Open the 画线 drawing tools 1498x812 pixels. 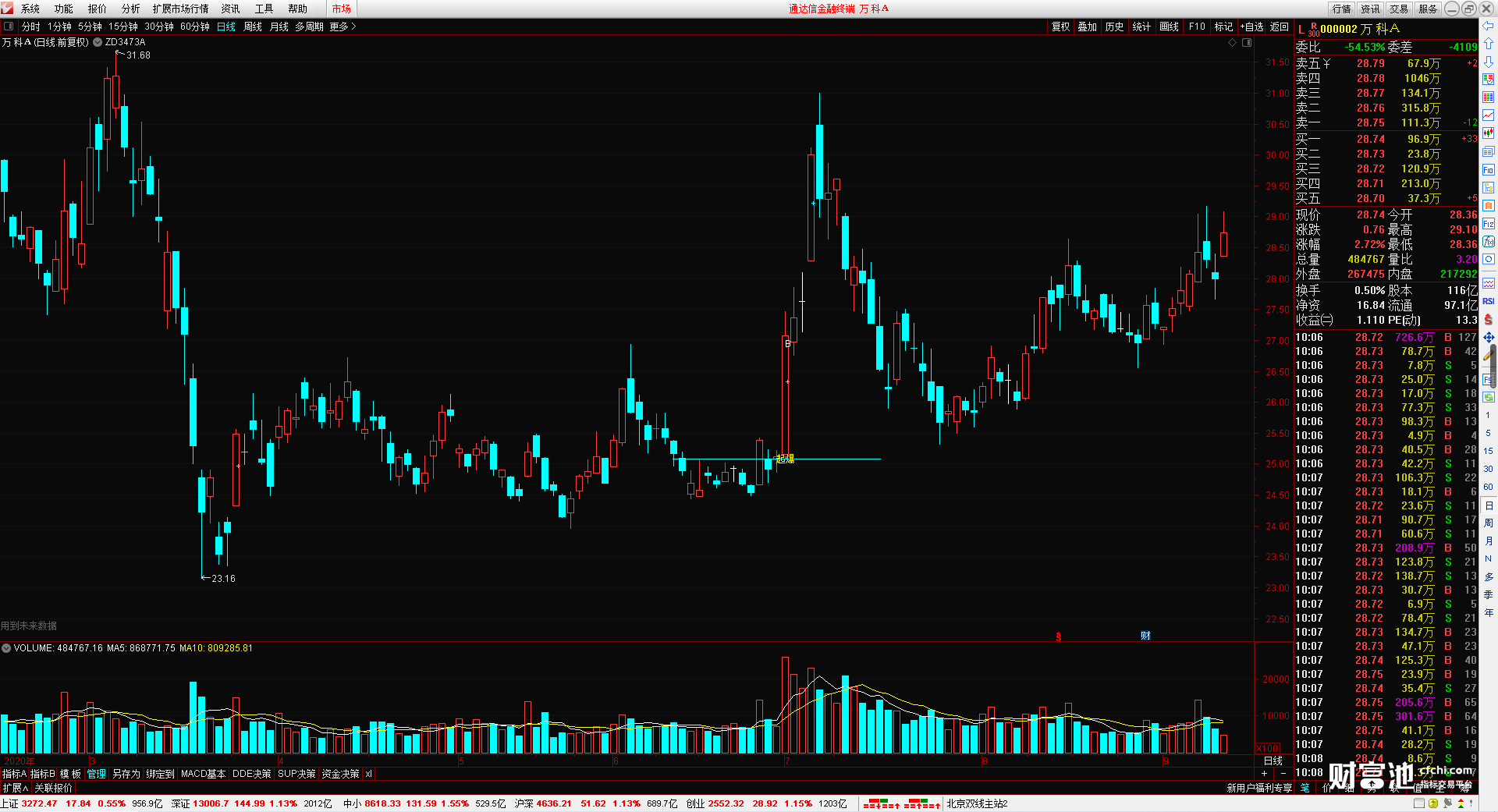tap(1170, 27)
